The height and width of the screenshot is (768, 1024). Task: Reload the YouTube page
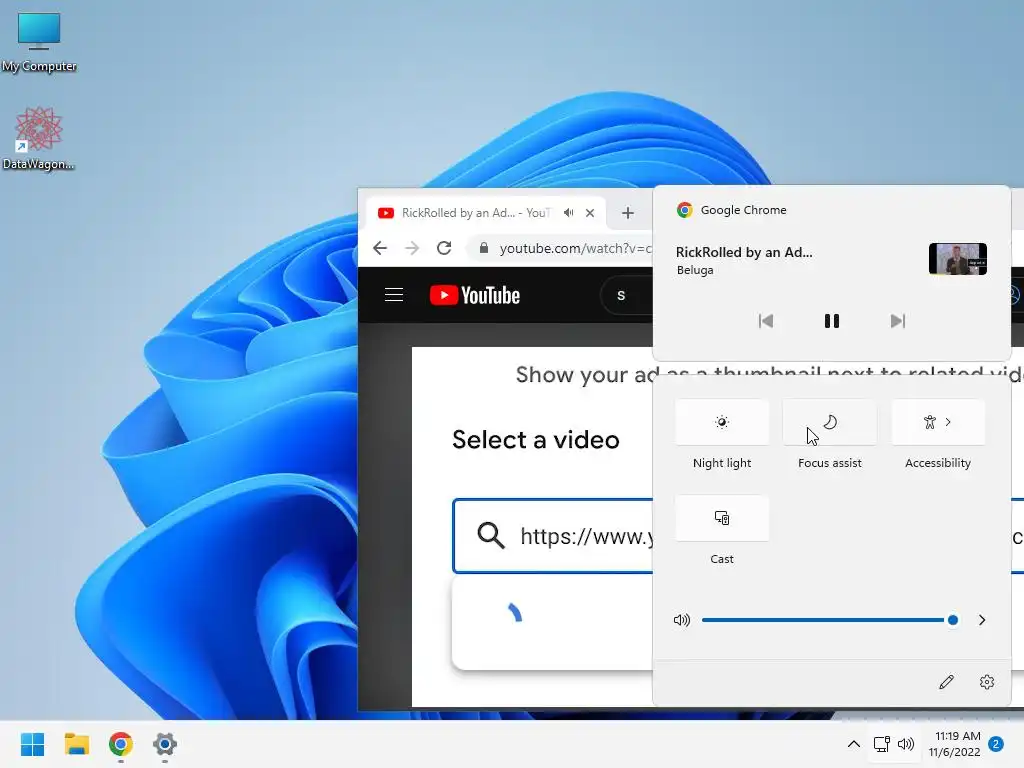pos(444,248)
